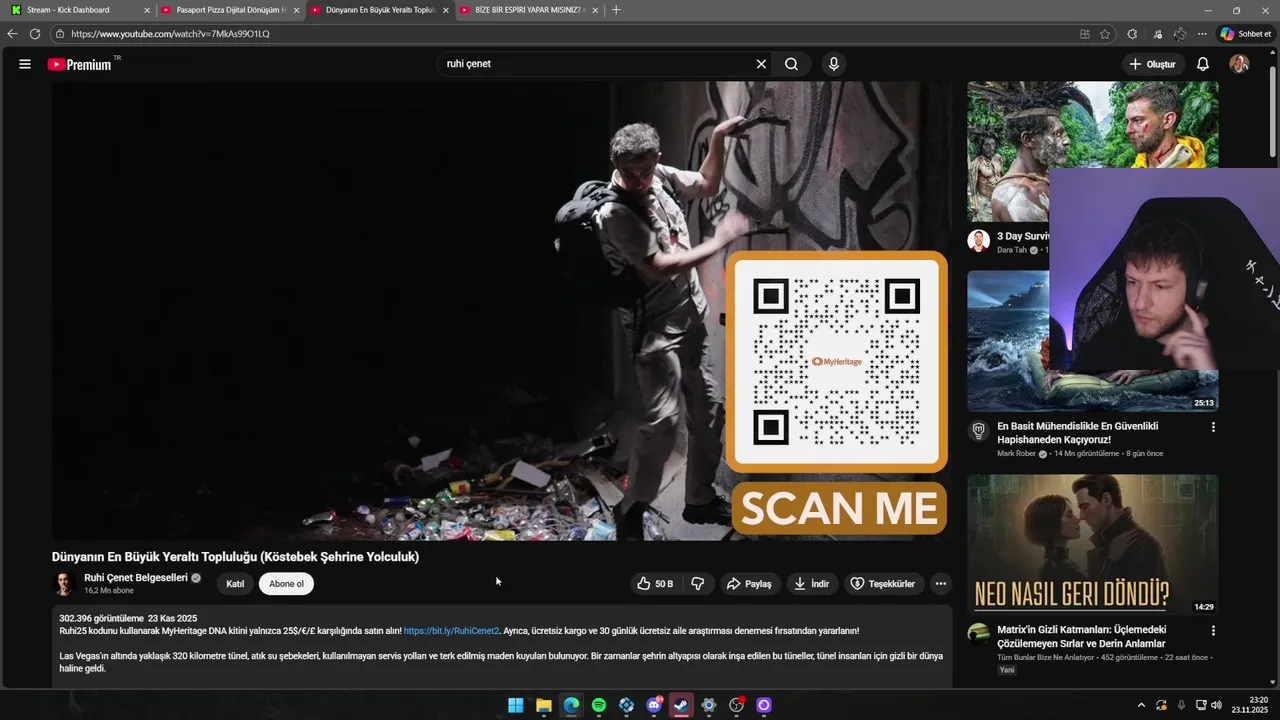Click the Oluştur create button

tap(1152, 64)
